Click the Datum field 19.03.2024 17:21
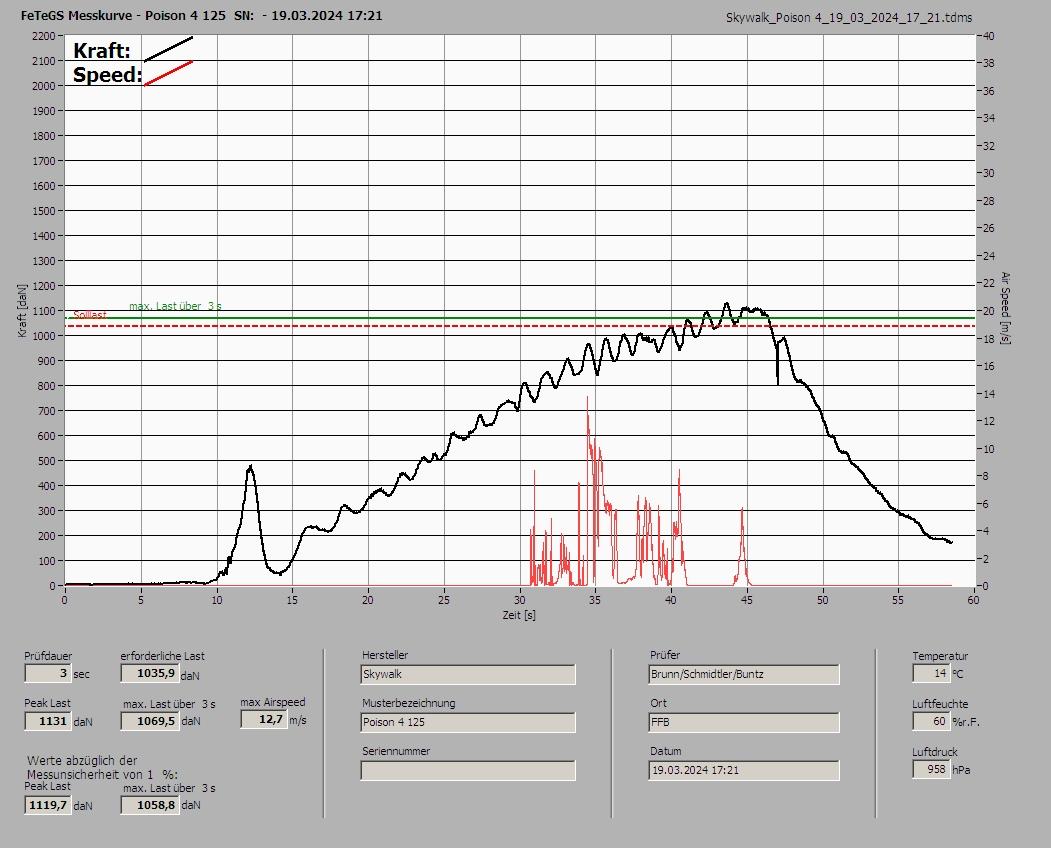 coord(744,770)
